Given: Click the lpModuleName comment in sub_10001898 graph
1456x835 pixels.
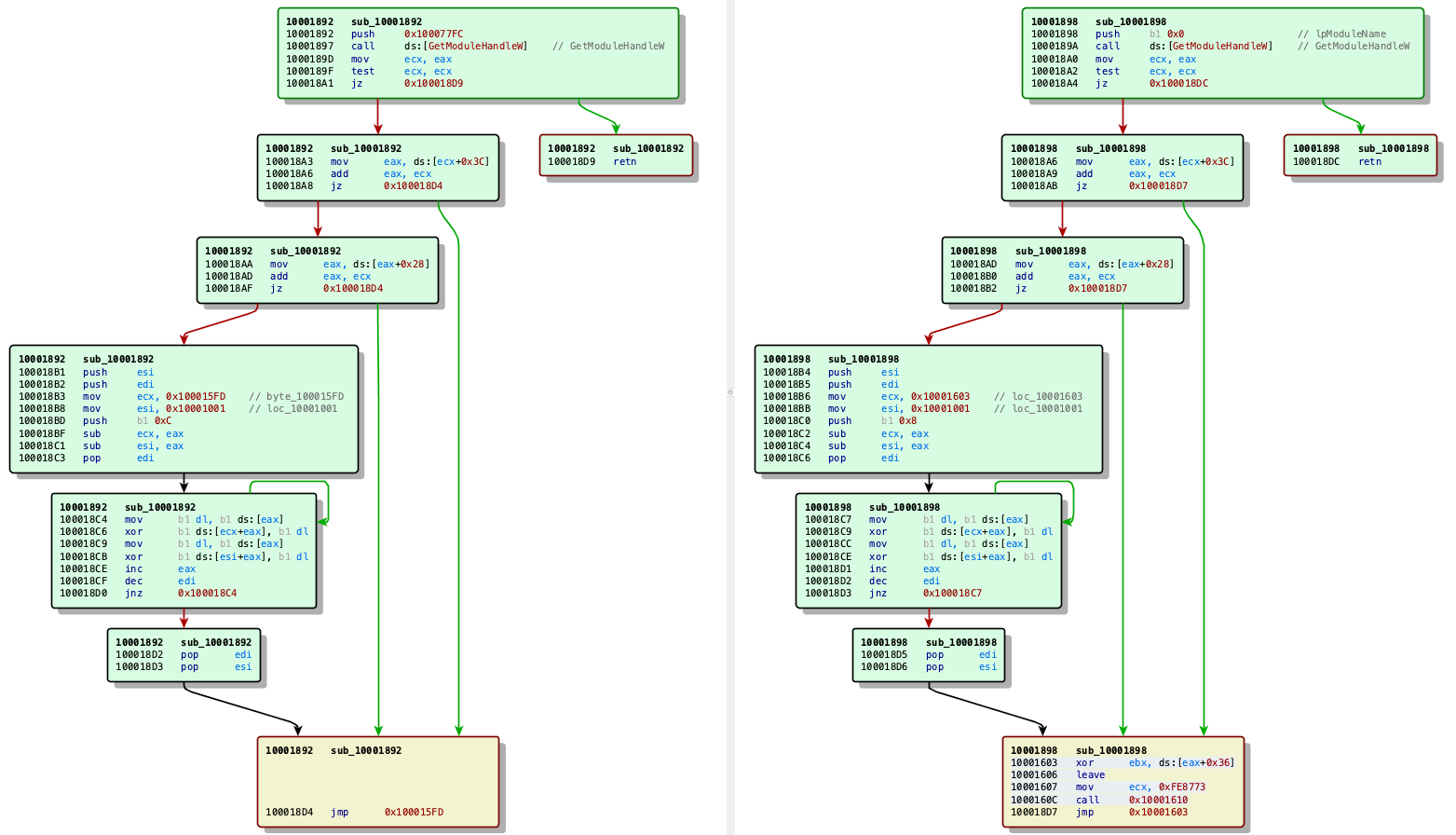Looking at the screenshot, I should 1341,34.
